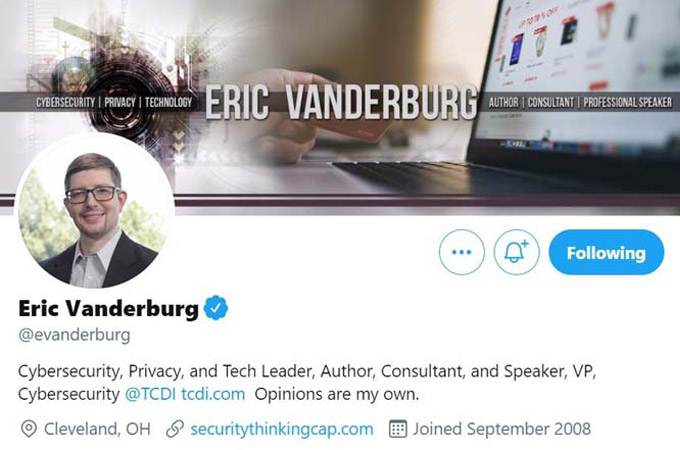This screenshot has height=450, width=680.
Task: Click the link chain icon
Action: pyautogui.click(x=175, y=429)
